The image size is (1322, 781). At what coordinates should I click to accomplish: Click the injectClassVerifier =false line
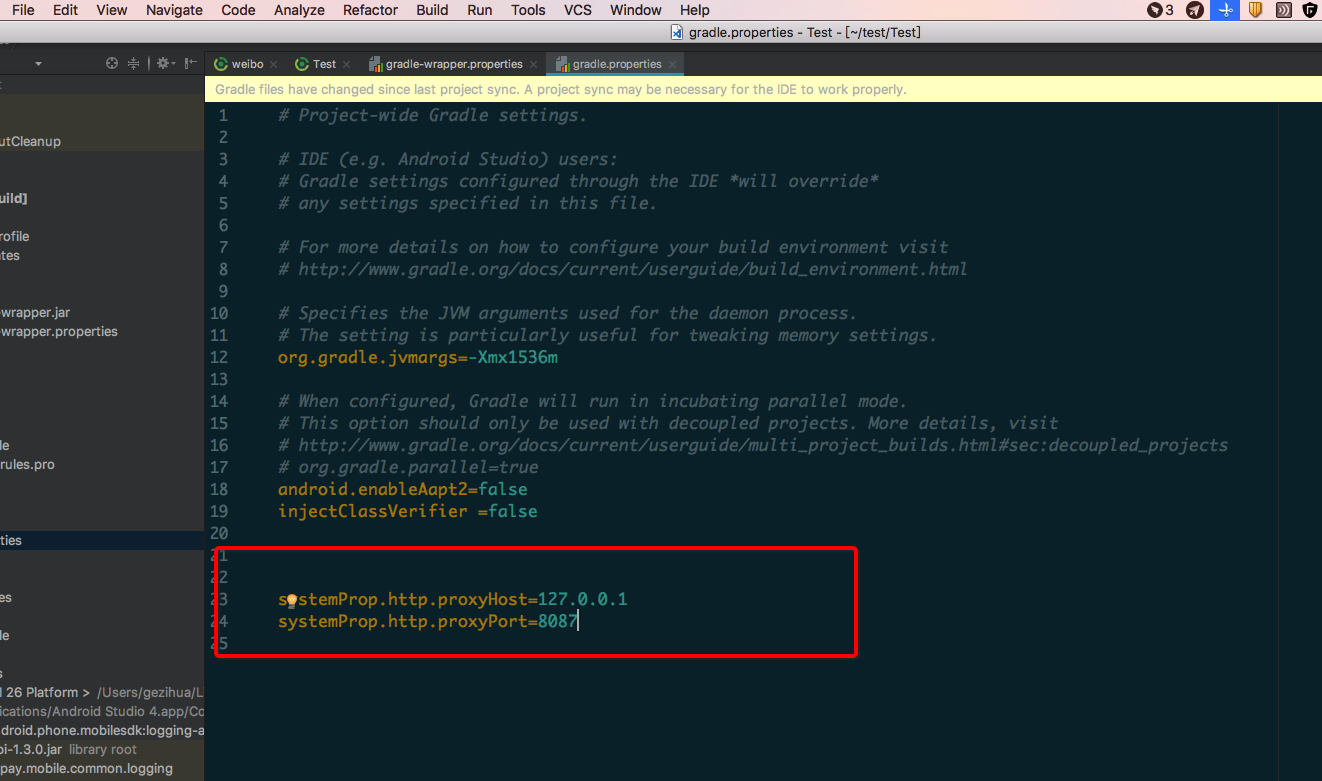point(407,511)
